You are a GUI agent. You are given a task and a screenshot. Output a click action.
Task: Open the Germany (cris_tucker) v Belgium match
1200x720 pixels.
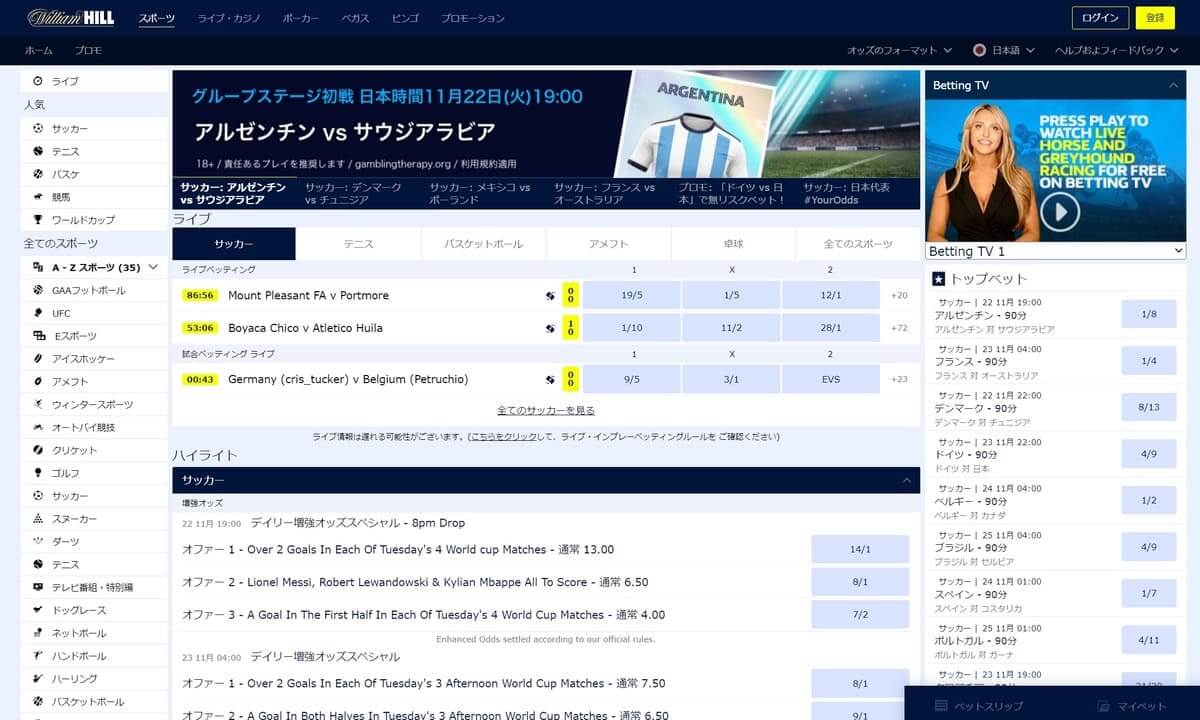tap(348, 379)
